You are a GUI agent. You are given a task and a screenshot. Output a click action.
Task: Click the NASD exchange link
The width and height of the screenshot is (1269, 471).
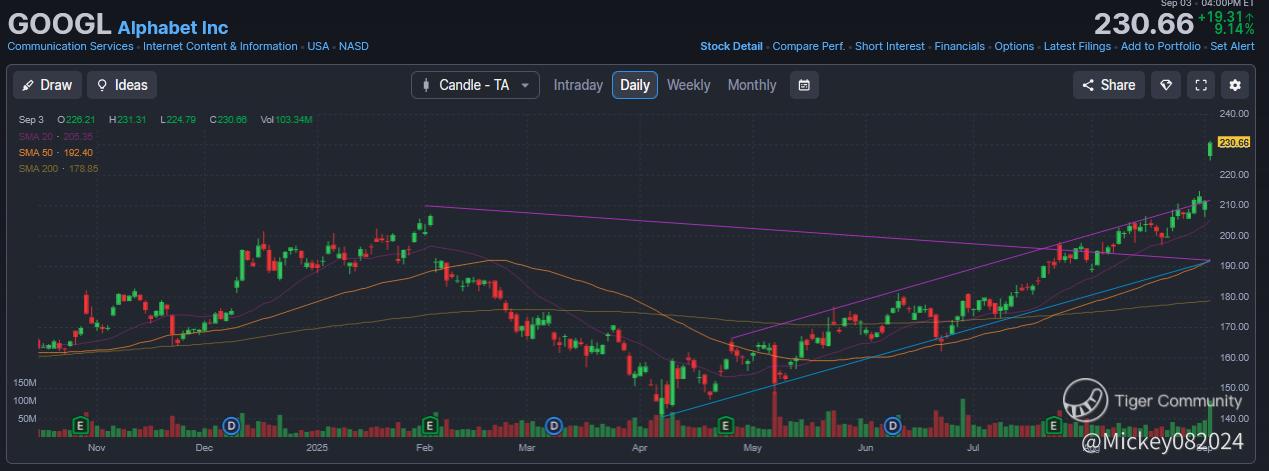point(352,46)
